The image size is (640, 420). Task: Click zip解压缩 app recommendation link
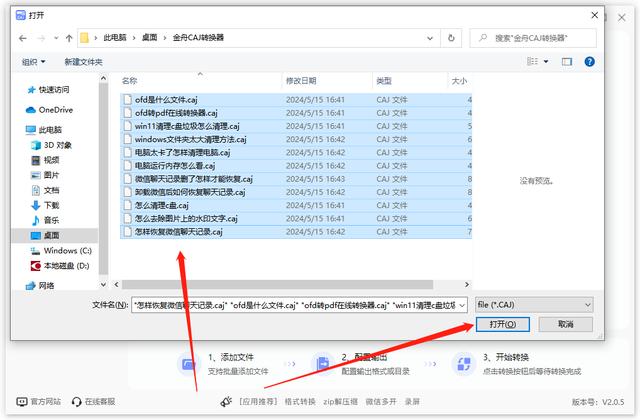[340, 402]
